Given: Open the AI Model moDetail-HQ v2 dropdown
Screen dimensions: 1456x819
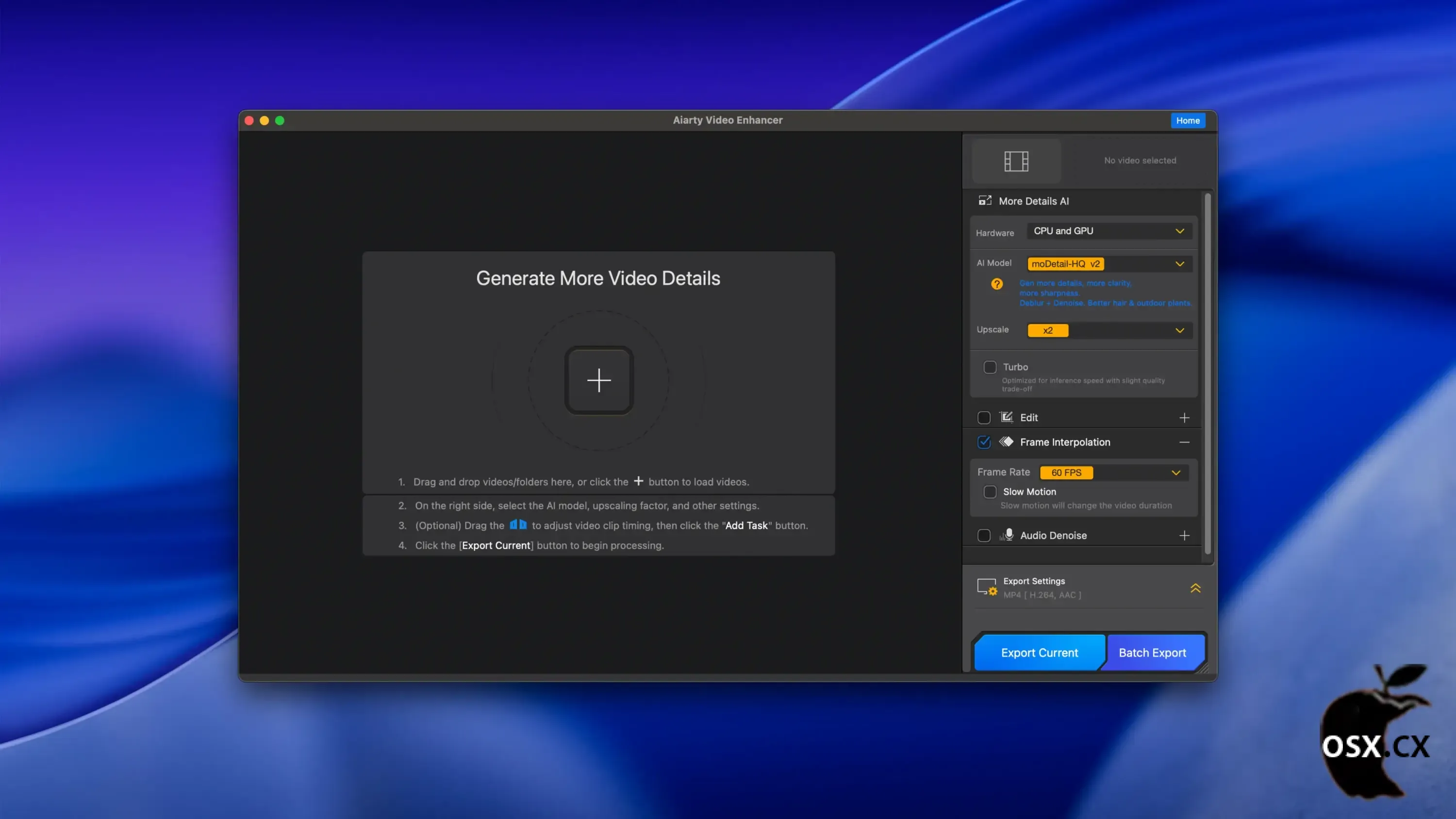Looking at the screenshot, I should pyautogui.click(x=1109, y=264).
